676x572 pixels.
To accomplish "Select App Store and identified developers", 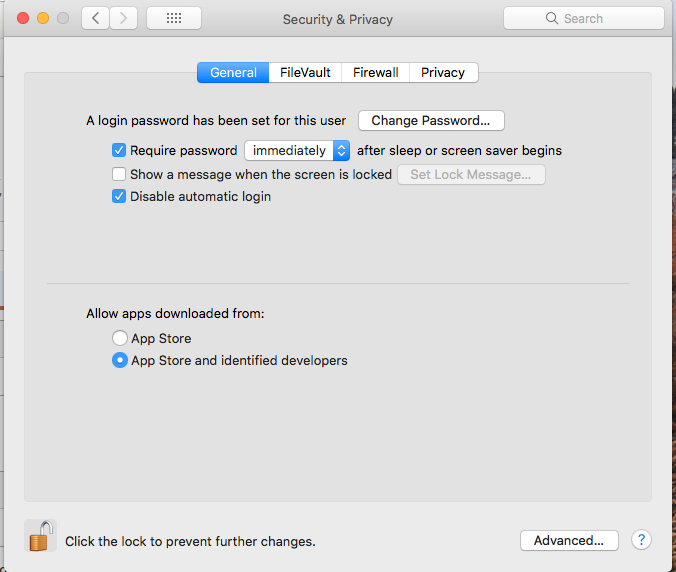I will tap(120, 360).
